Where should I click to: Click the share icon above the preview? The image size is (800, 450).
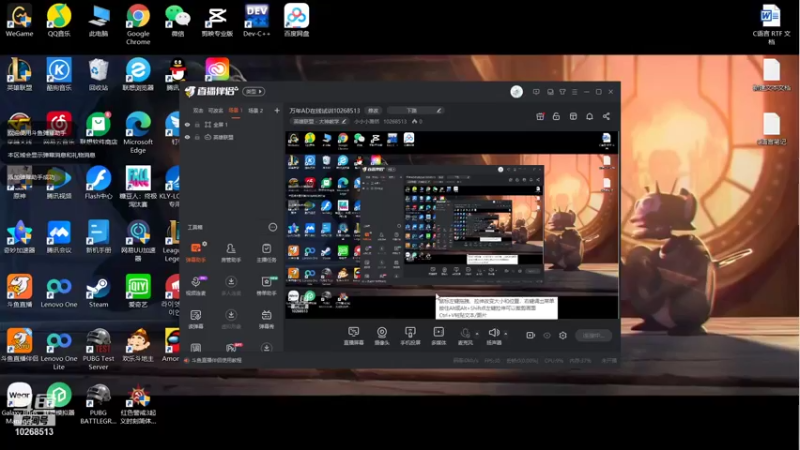coord(606,116)
